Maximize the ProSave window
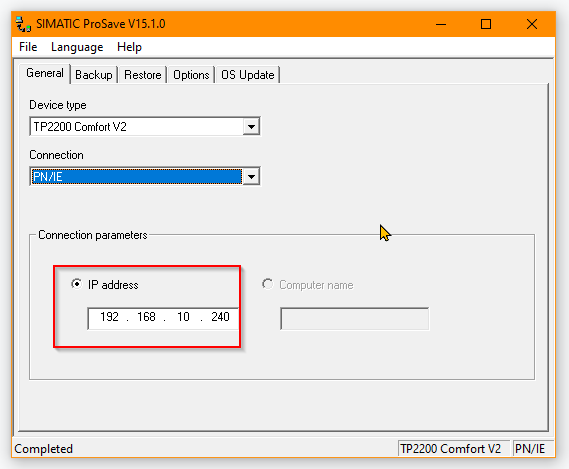The height and width of the screenshot is (469, 569). 486,24
